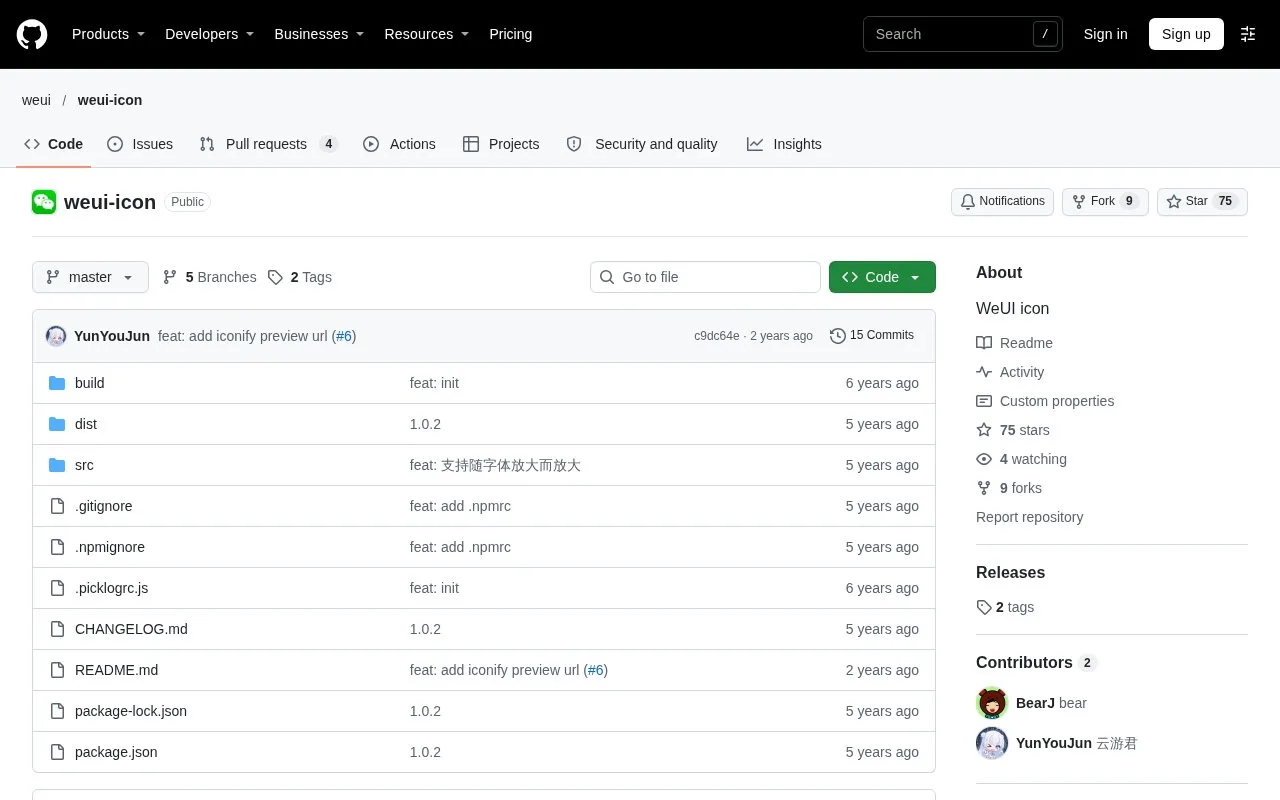Screen dimensions: 1280x800
Task: Switch to the Actions tab
Action: (x=399, y=144)
